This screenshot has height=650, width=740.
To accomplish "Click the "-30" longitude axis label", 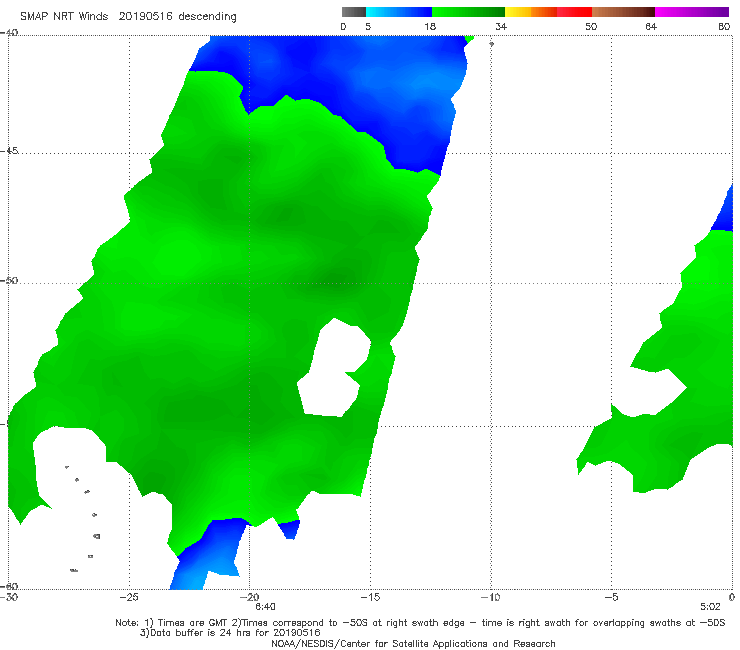I will [x=9, y=597].
